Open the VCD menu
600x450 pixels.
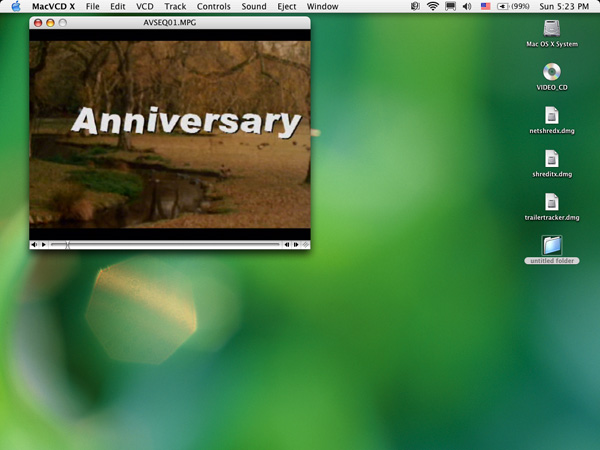click(145, 6)
